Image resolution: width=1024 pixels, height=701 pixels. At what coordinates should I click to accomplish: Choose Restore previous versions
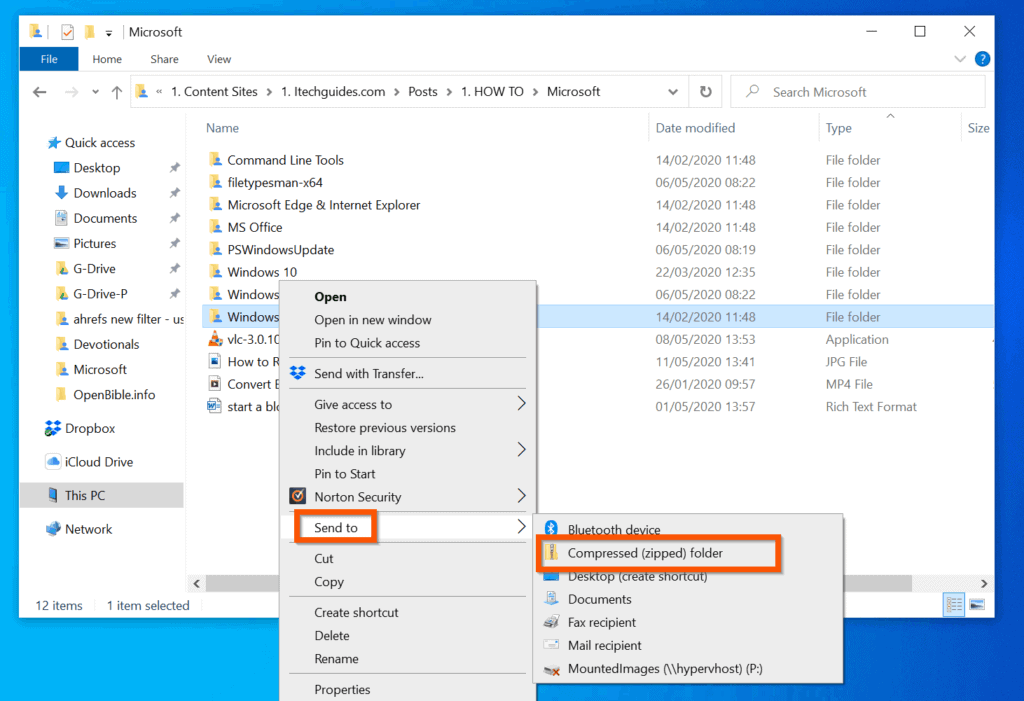click(x=385, y=427)
